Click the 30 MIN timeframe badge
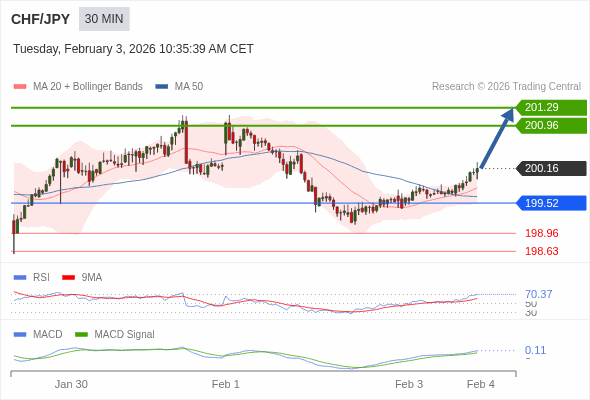This screenshot has width=590, height=400. [104, 19]
